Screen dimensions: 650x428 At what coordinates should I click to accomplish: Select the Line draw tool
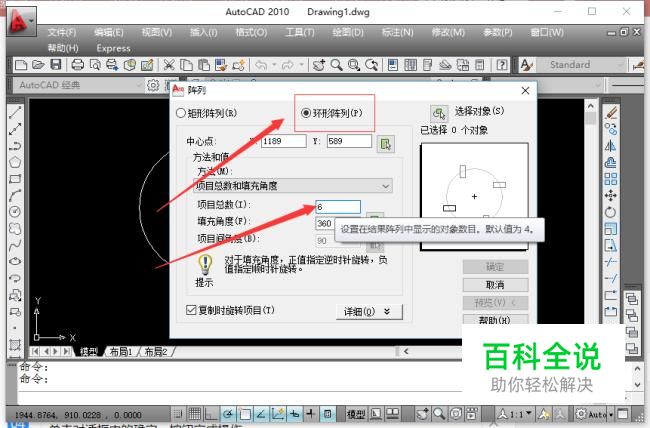pos(15,112)
